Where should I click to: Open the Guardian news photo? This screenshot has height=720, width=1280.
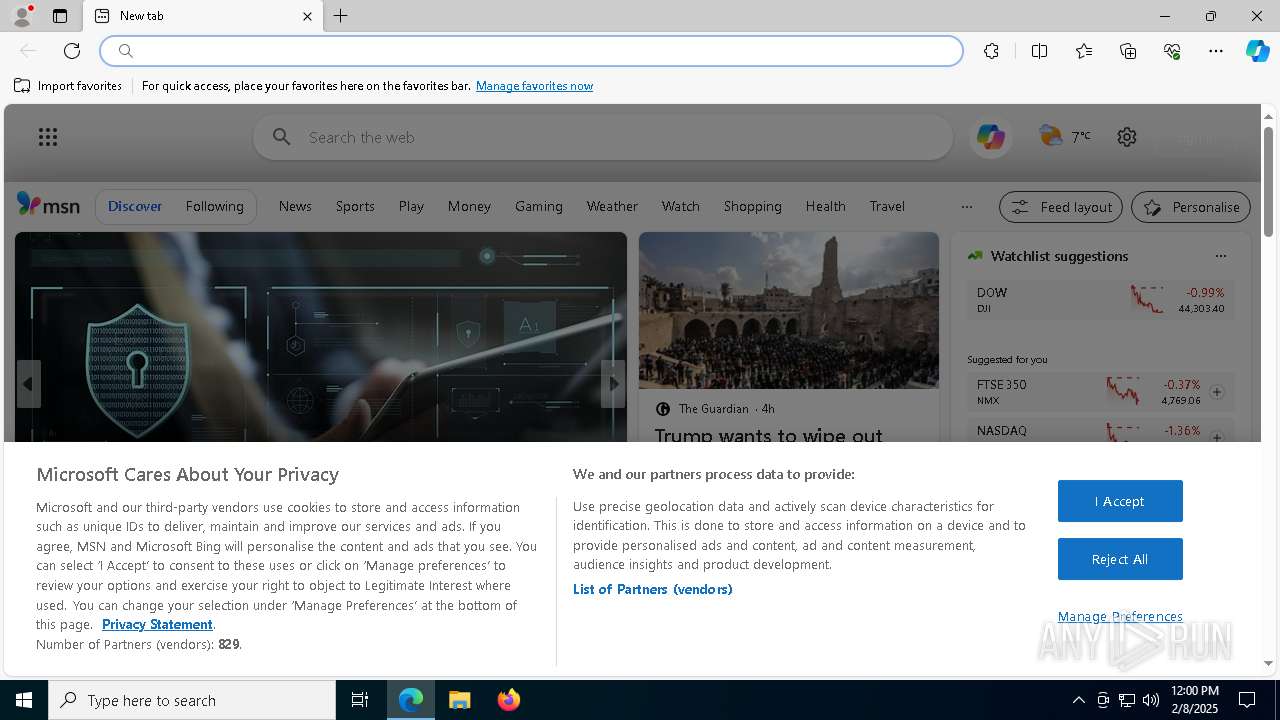click(x=789, y=310)
